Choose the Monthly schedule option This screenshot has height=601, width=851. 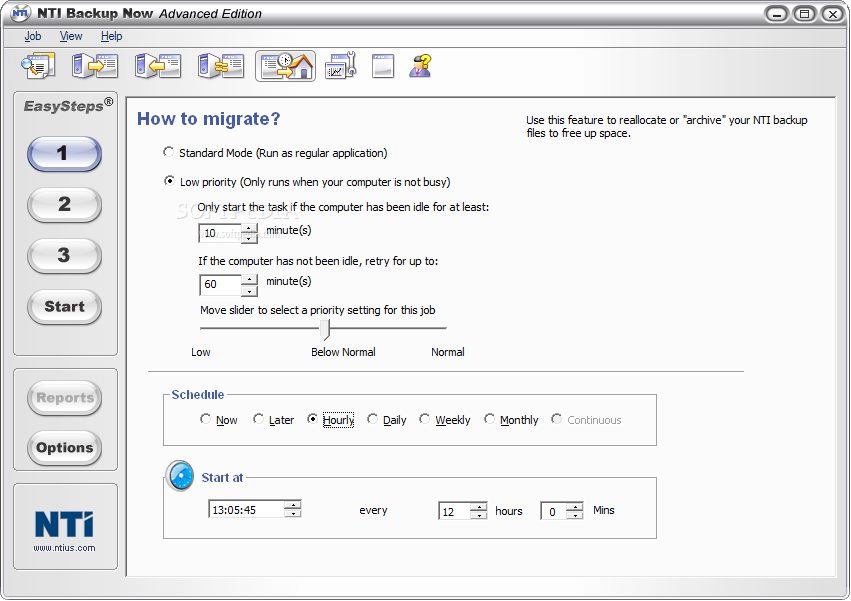490,419
